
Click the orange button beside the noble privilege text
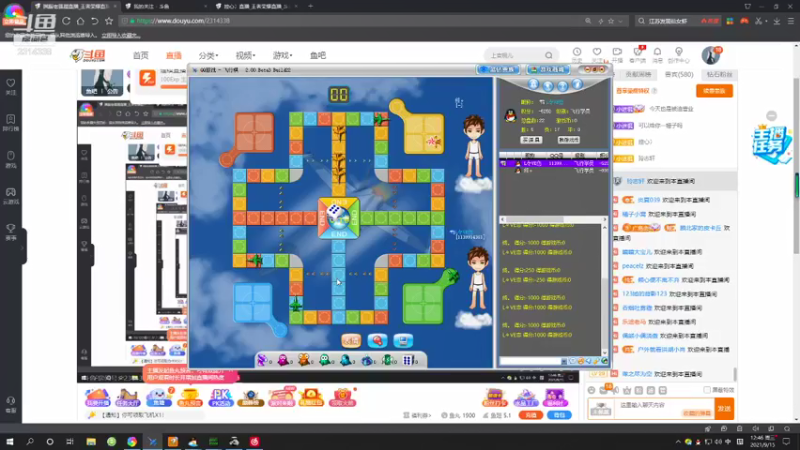(714, 91)
